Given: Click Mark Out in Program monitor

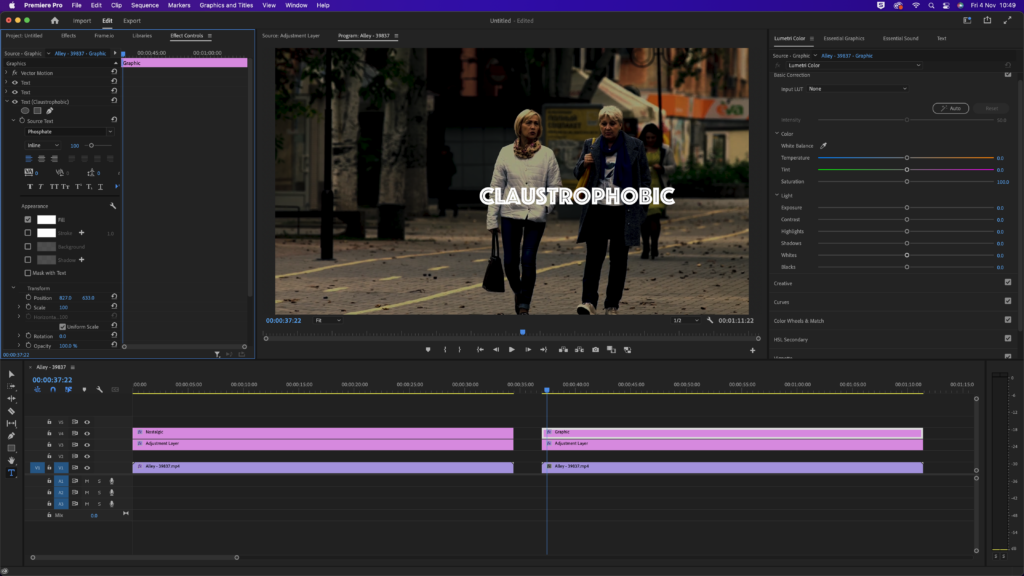Looking at the screenshot, I should [x=460, y=350].
